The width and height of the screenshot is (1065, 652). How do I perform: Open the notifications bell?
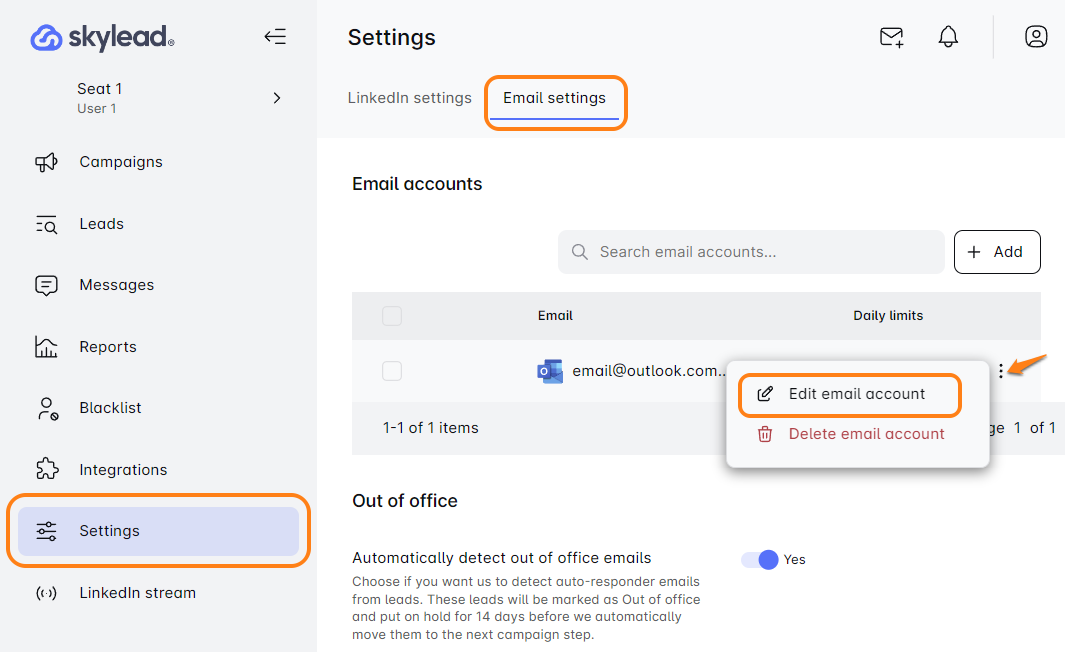pyautogui.click(x=948, y=37)
